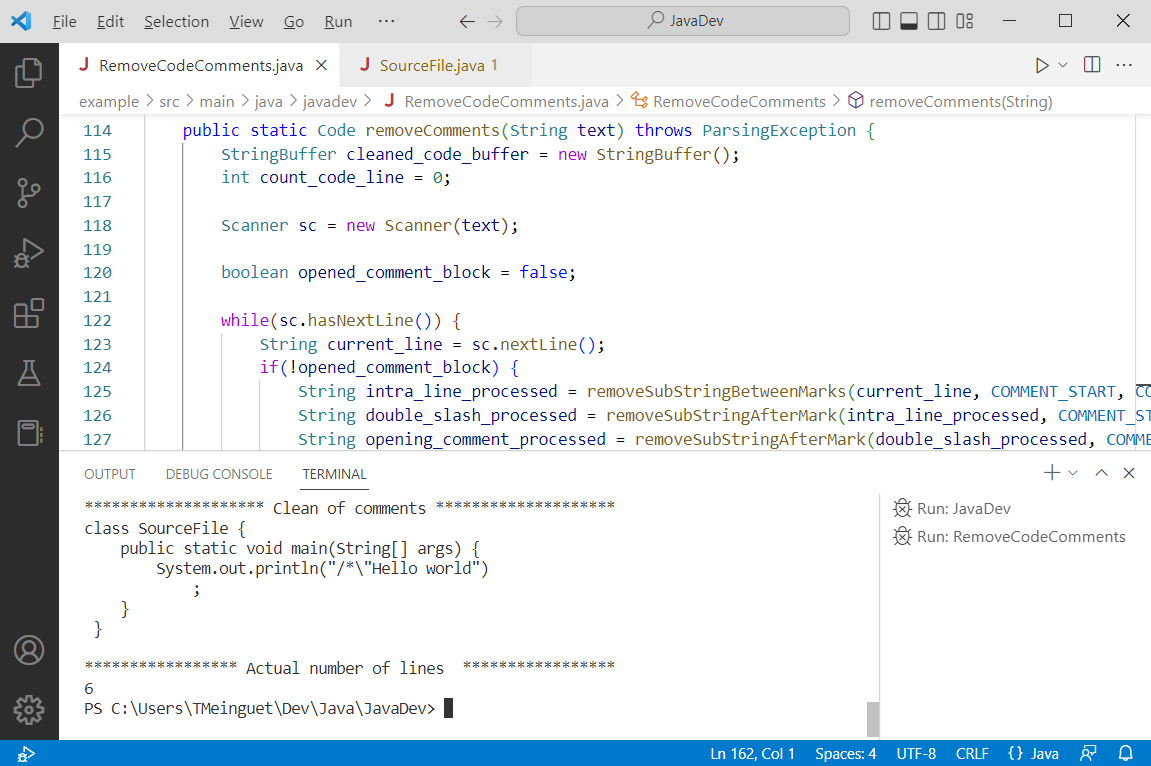Open the Testing flask icon
This screenshot has height=766, width=1151.
(29, 373)
